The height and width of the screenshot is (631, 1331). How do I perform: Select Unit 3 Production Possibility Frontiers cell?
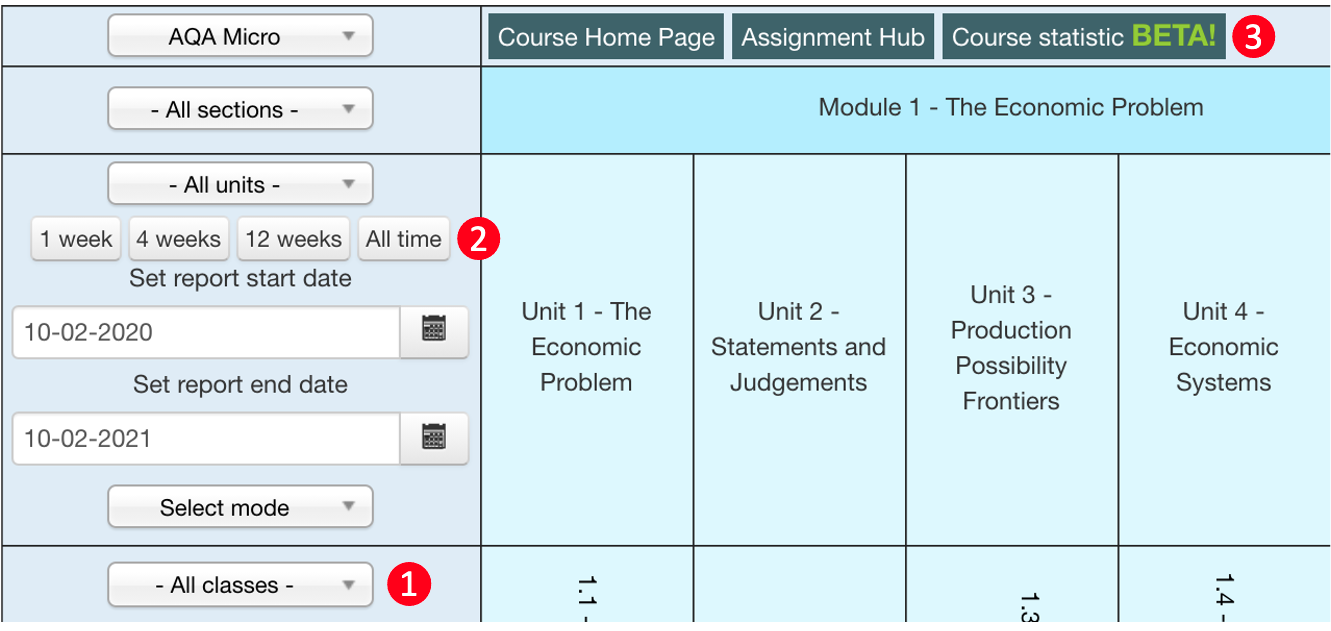tap(1011, 348)
